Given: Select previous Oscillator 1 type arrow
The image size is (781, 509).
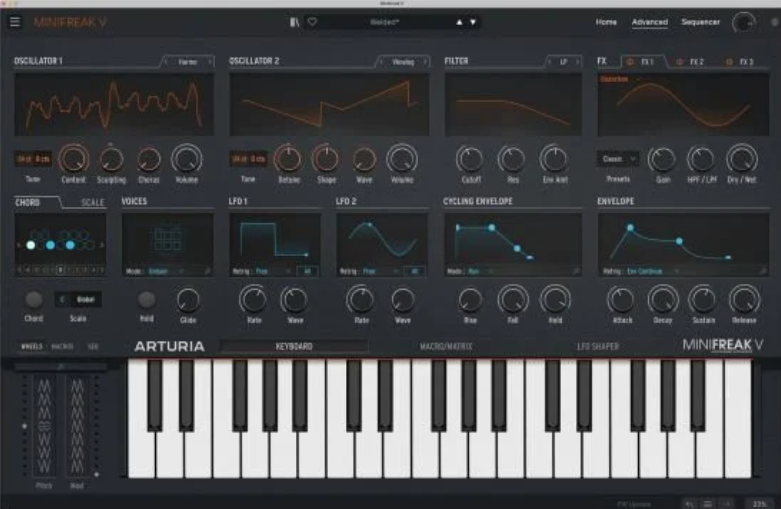Looking at the screenshot, I should 166,62.
